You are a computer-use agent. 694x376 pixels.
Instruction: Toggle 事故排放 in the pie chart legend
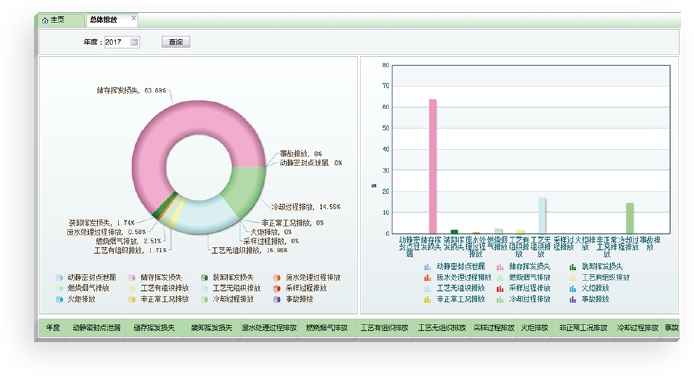pyautogui.click(x=294, y=299)
